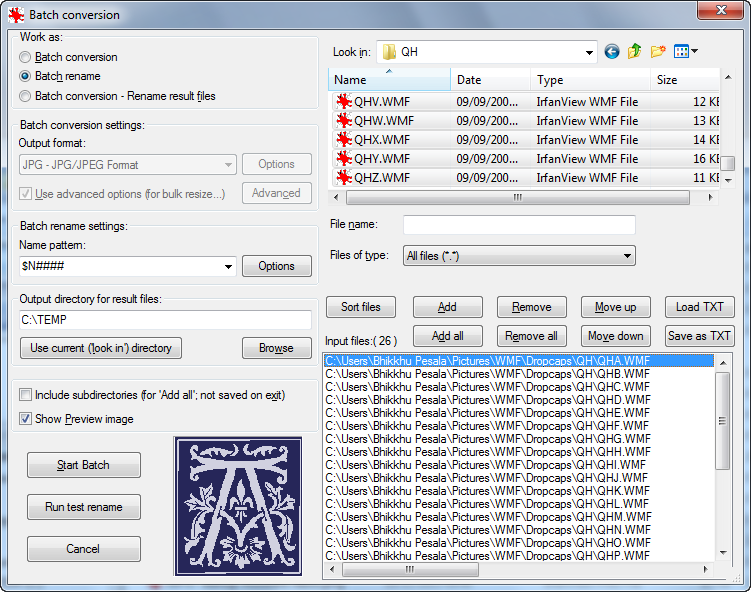This screenshot has height=592, width=751.
Task: Click the File name text field
Action: click(519, 225)
